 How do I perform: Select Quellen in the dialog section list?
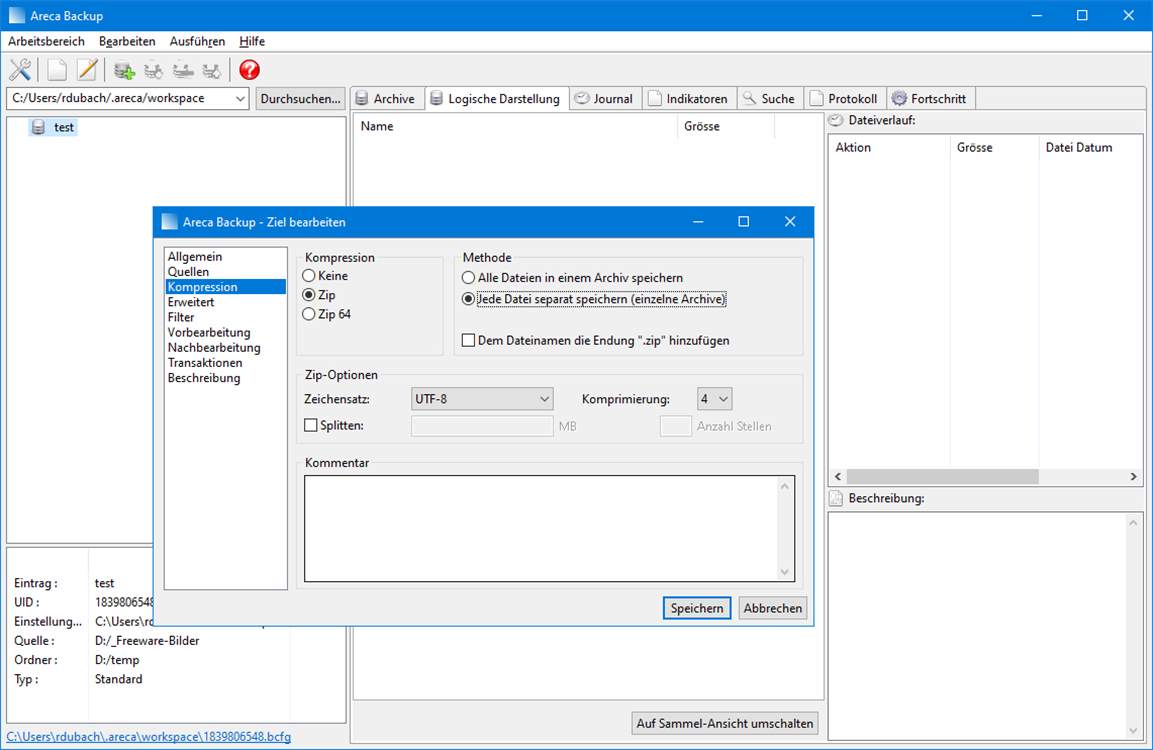(x=225, y=271)
